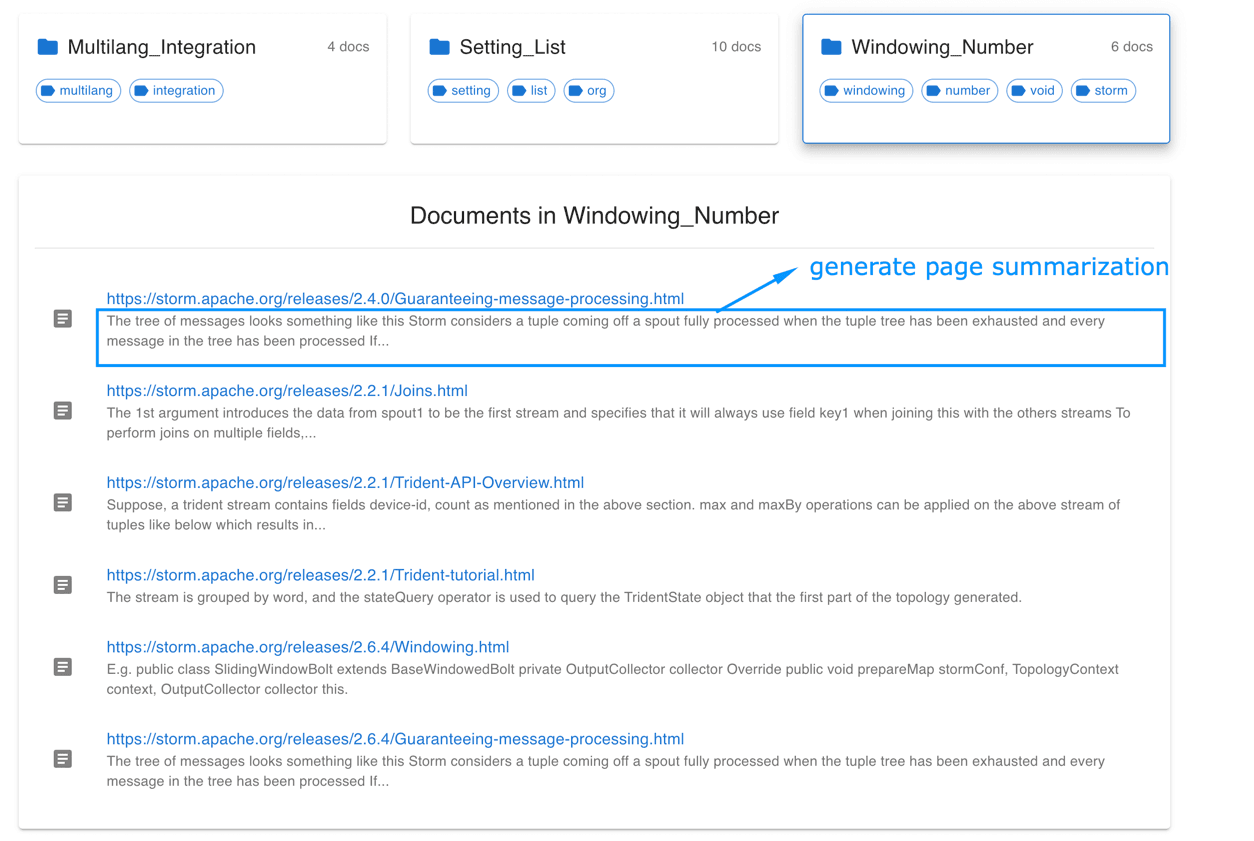
Task: Click the Setting_List folder icon
Action: click(x=439, y=47)
